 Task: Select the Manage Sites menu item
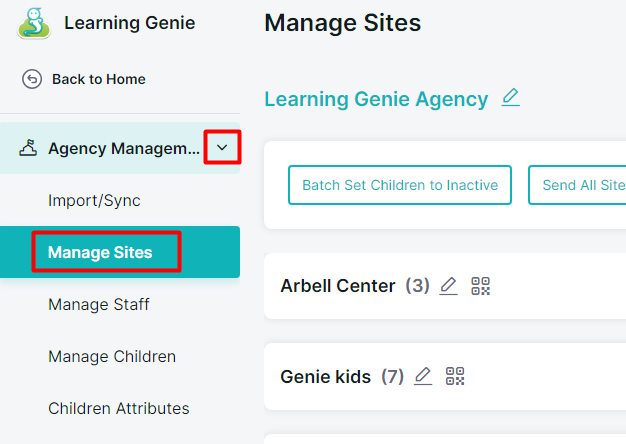tap(120, 252)
